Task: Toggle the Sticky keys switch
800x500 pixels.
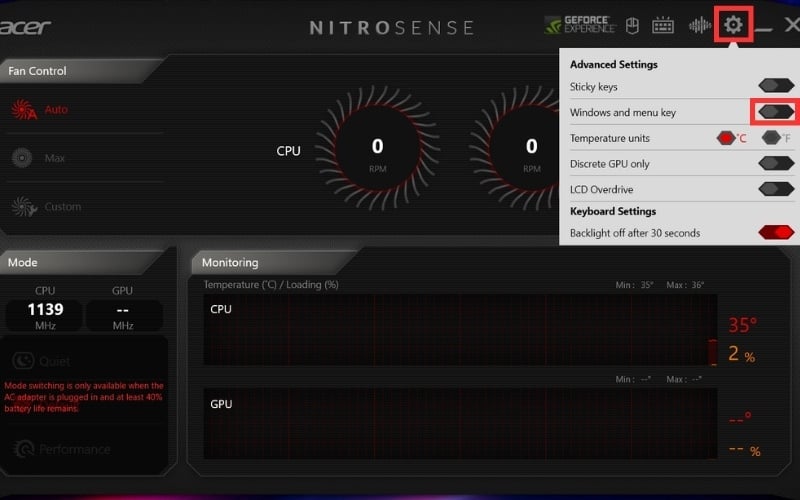Action: click(776, 86)
